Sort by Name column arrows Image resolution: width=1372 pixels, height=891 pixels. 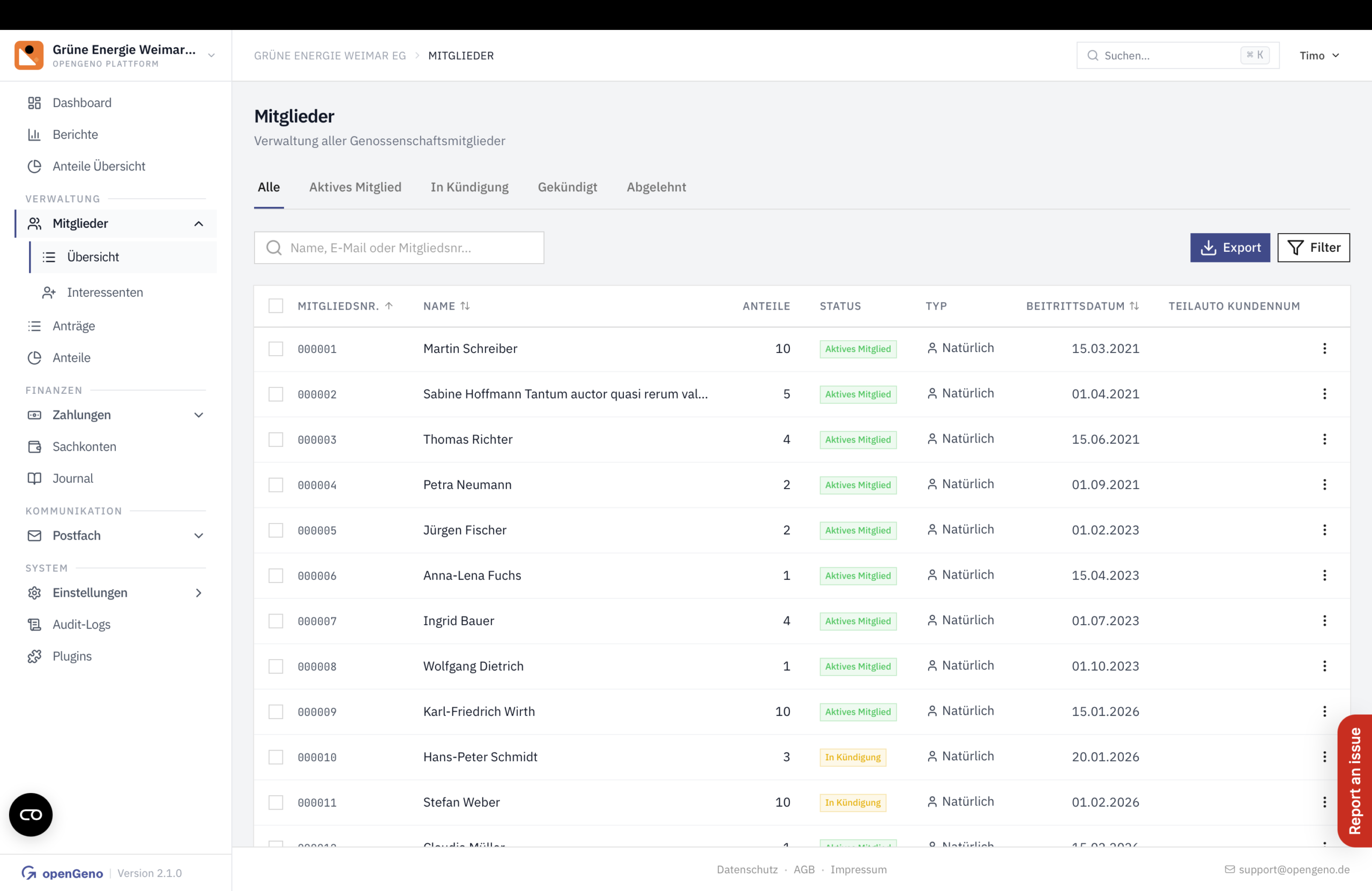465,306
